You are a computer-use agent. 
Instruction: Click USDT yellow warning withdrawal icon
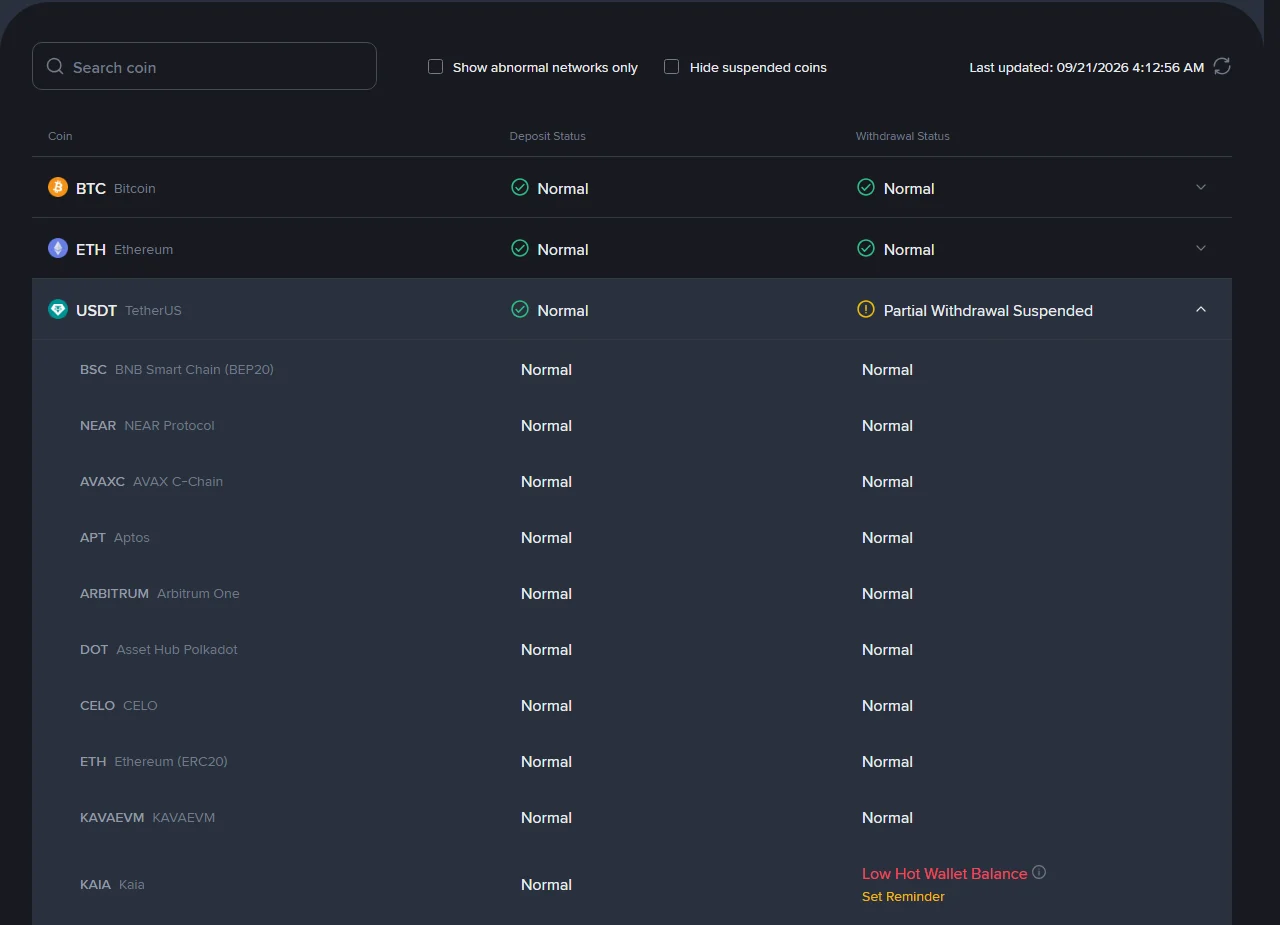(866, 310)
